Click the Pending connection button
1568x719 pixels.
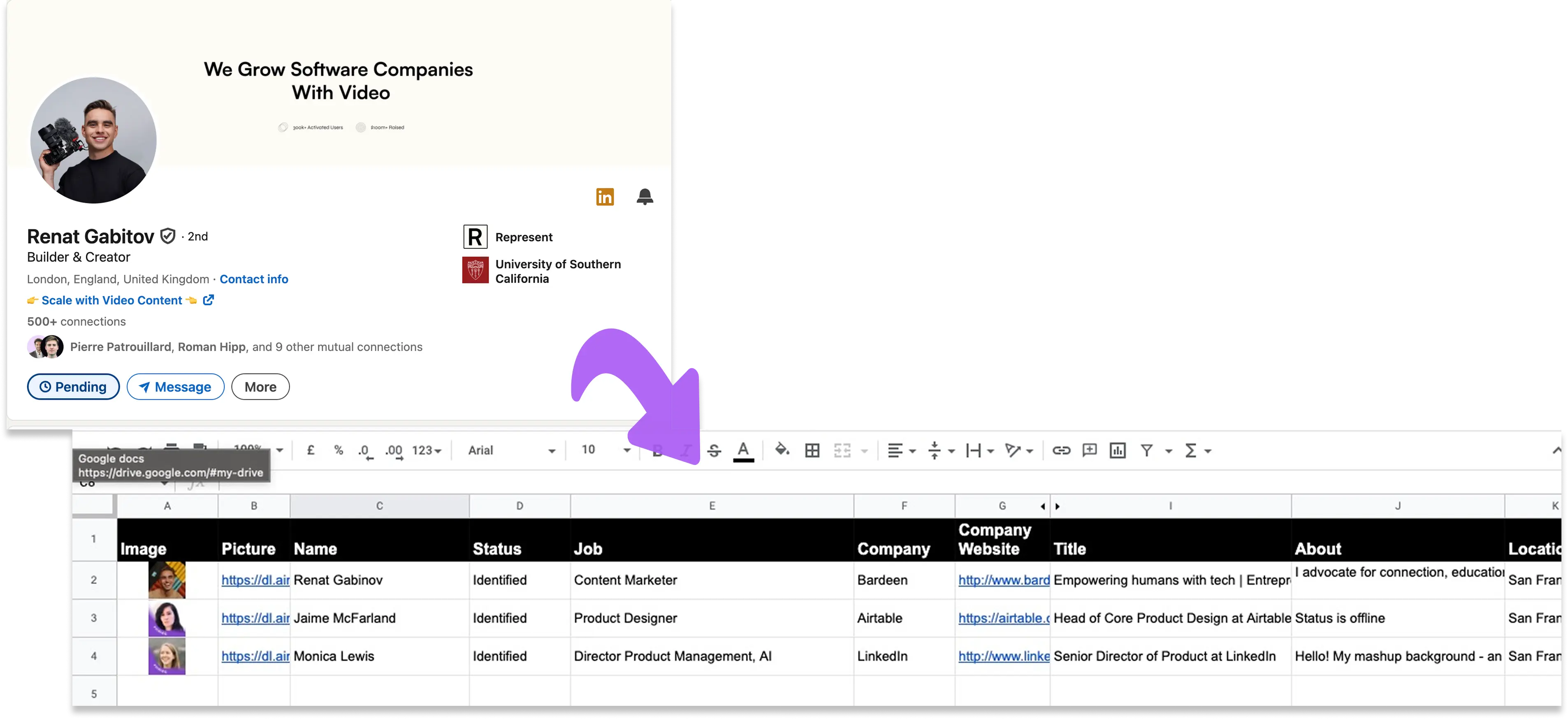pos(73,387)
